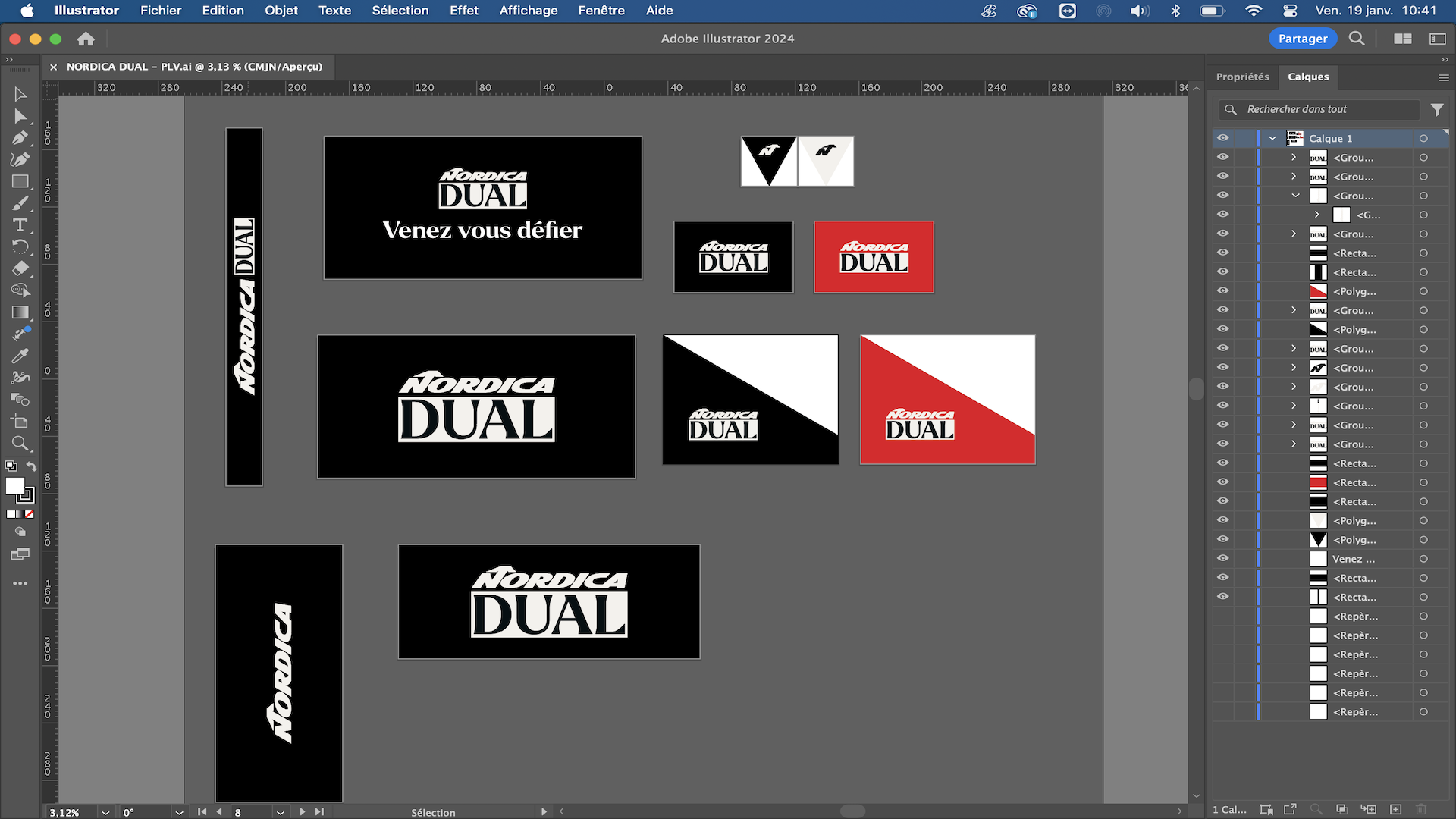
Task: Select the Rotate tool
Action: (x=20, y=246)
